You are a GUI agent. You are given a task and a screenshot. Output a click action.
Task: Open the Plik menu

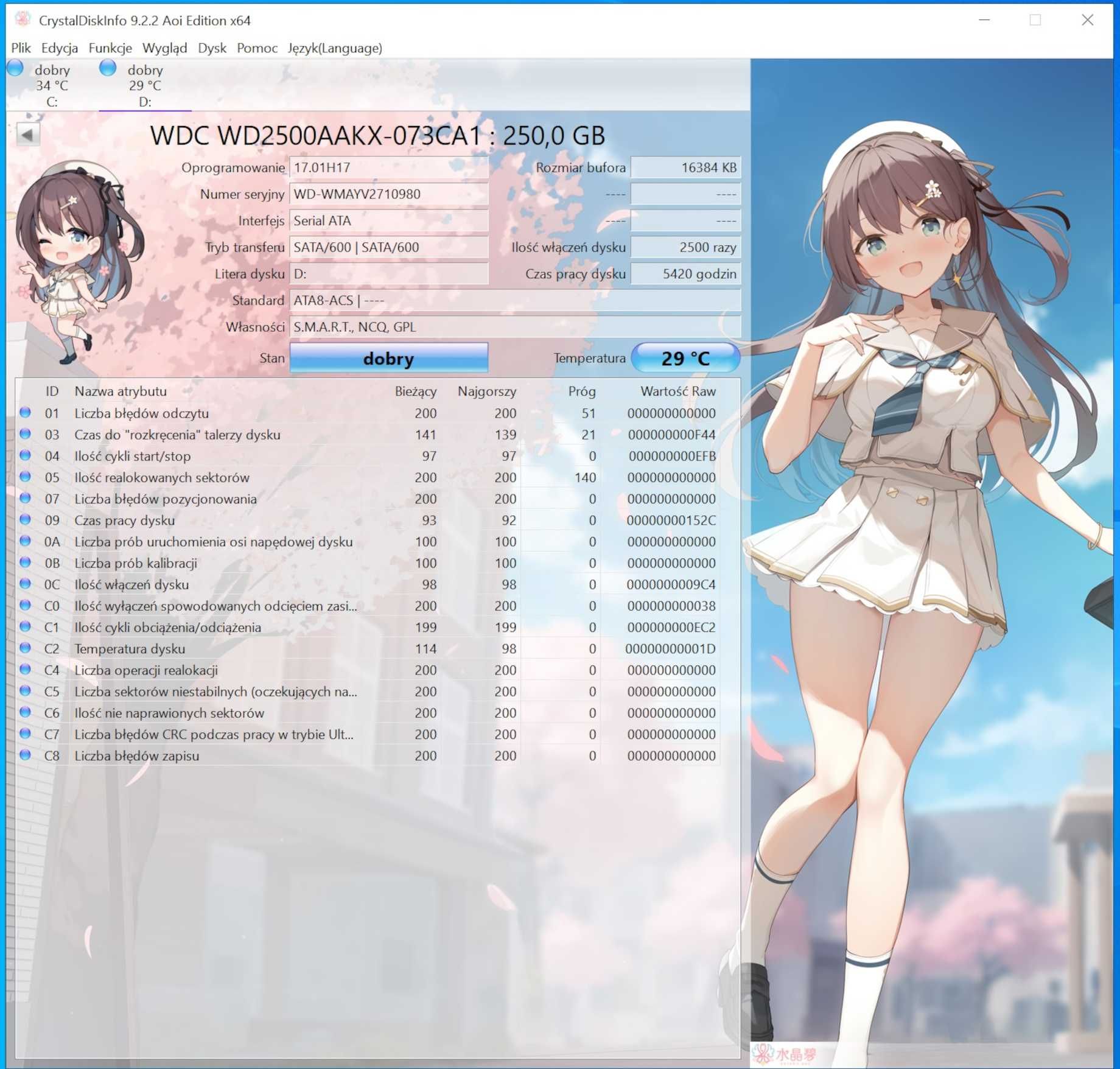tap(21, 48)
